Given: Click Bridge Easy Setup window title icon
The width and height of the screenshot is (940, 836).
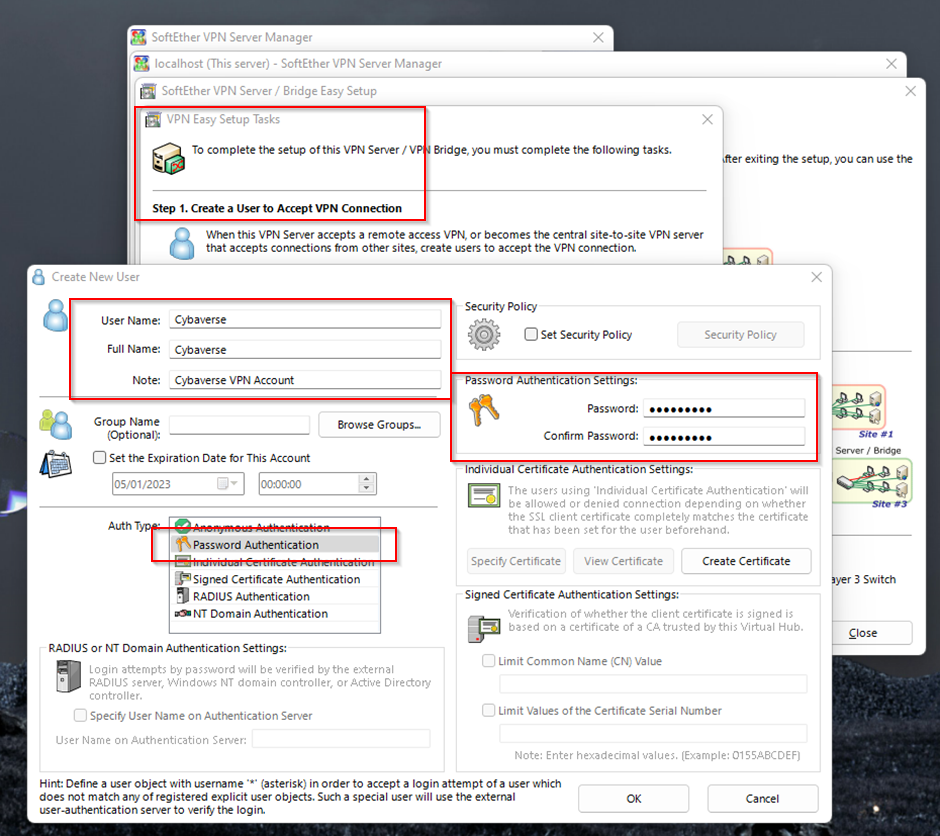Looking at the screenshot, I should point(147,91).
